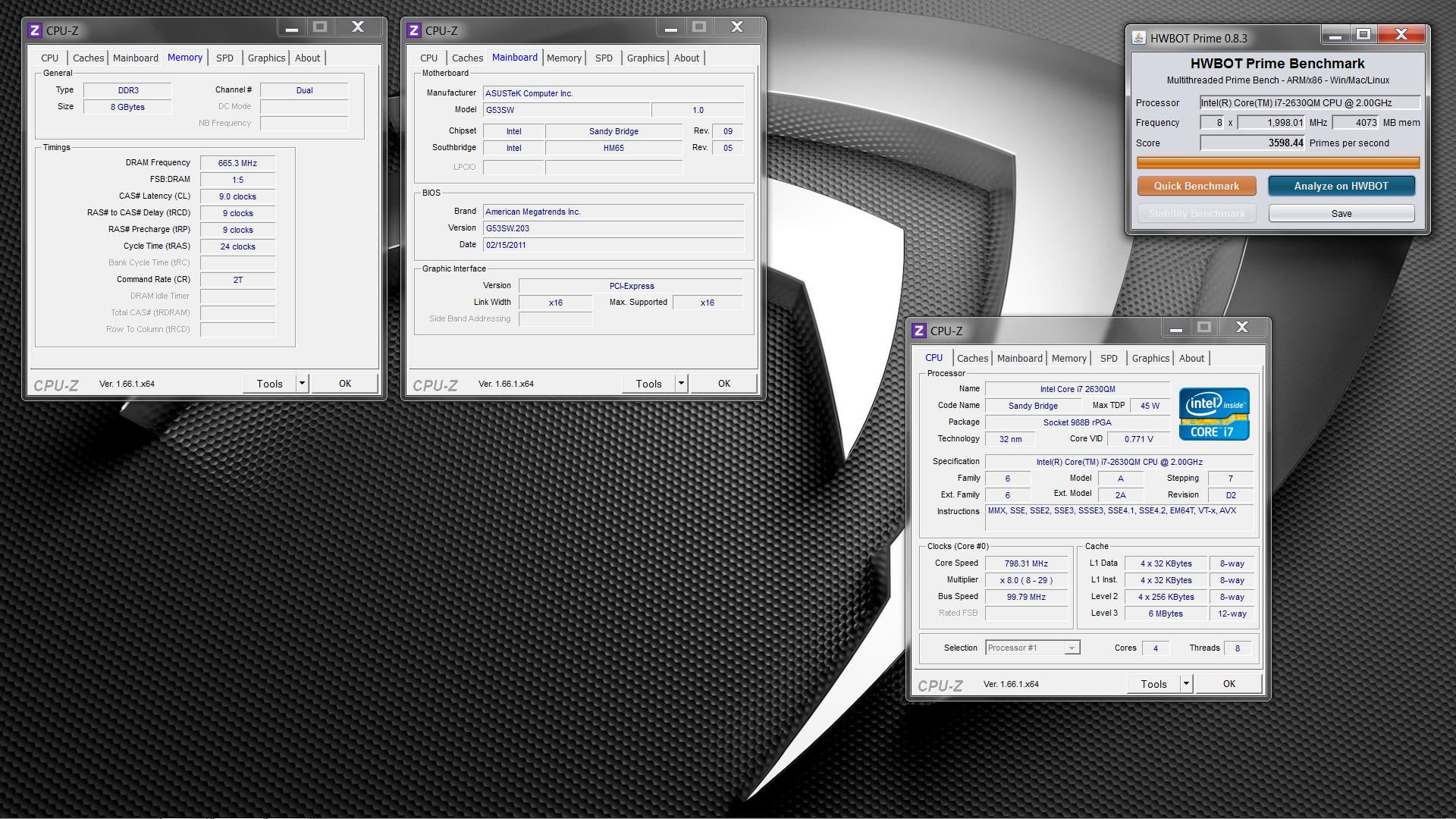
Task: Open Caches tab in Memory window
Action: [x=88, y=58]
